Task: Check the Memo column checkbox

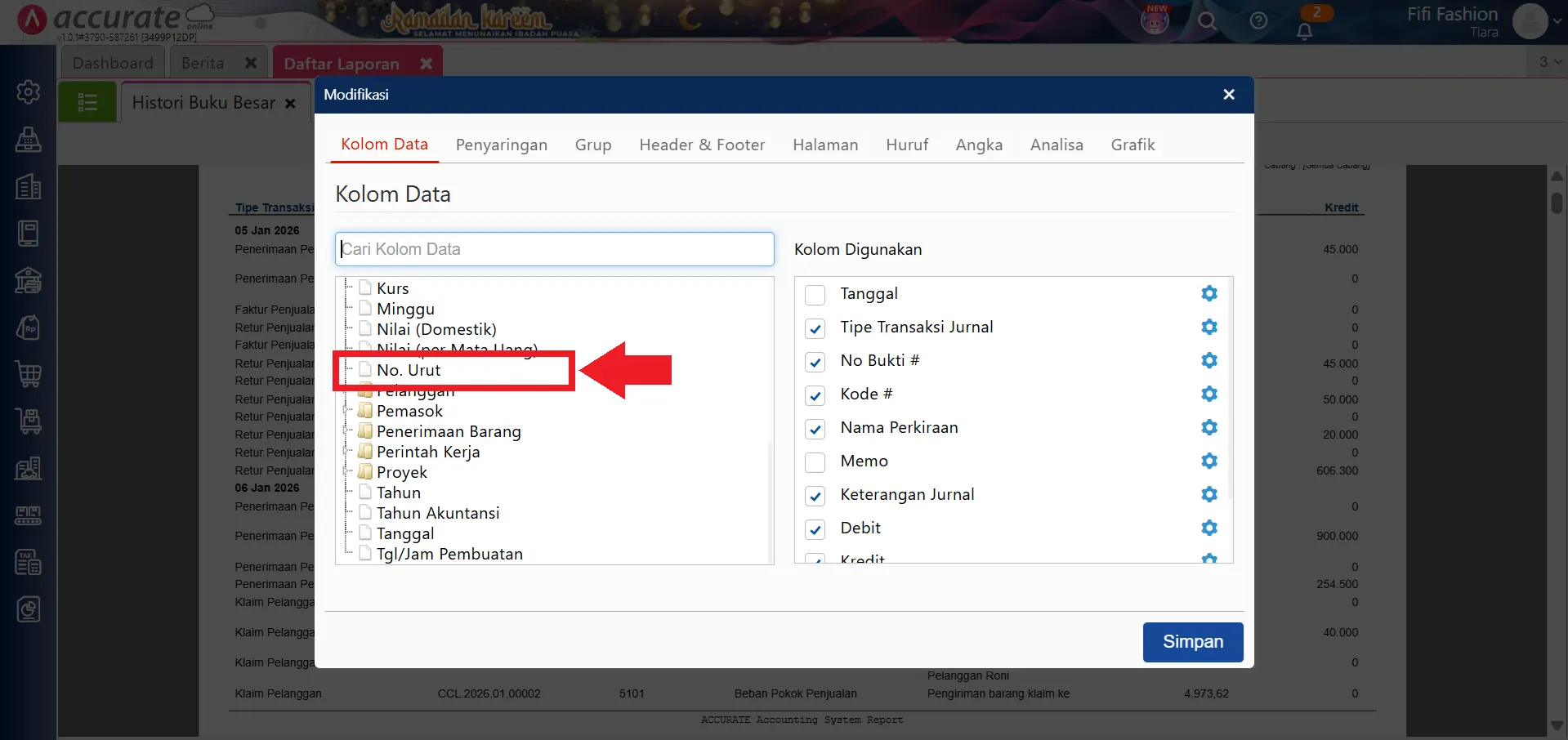Action: coord(815,462)
